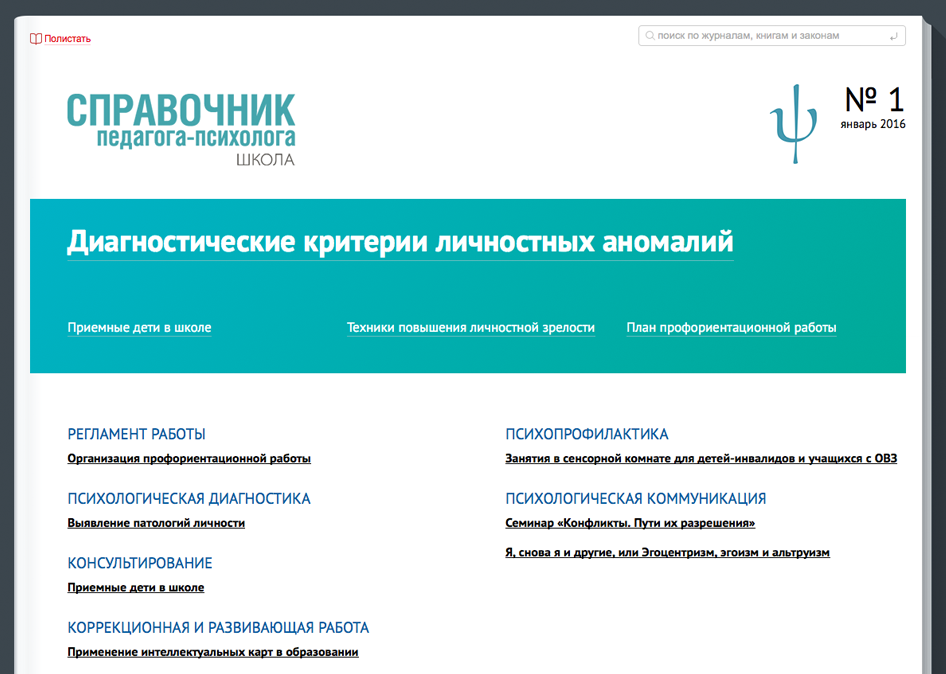The height and width of the screenshot is (674, 946).
Task: Open Техники повышения личностной зрелости link
Action: tap(471, 328)
